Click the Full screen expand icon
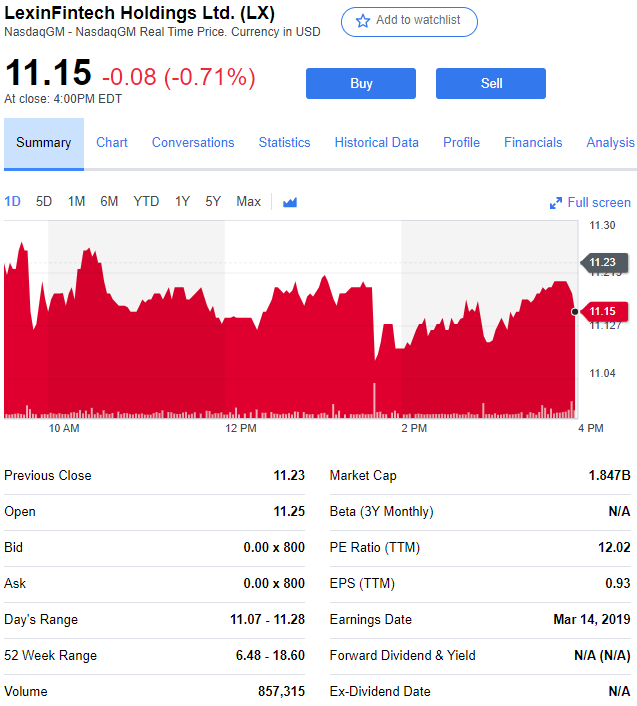Viewport: 637px width, 706px height. pos(556,203)
